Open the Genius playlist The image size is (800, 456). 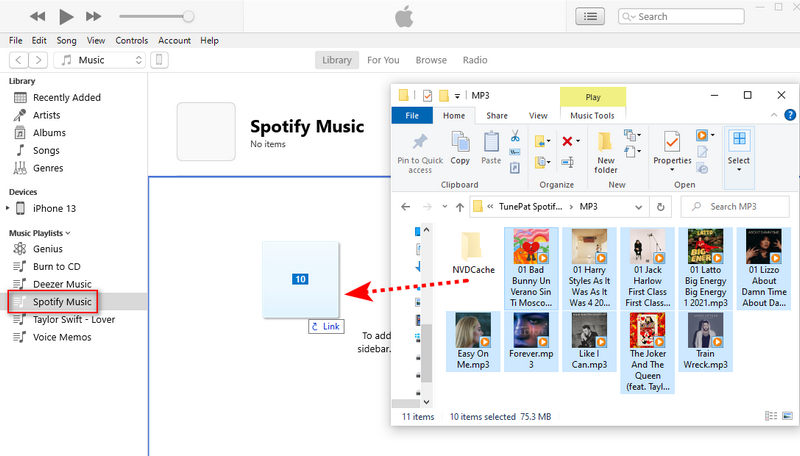click(x=47, y=249)
